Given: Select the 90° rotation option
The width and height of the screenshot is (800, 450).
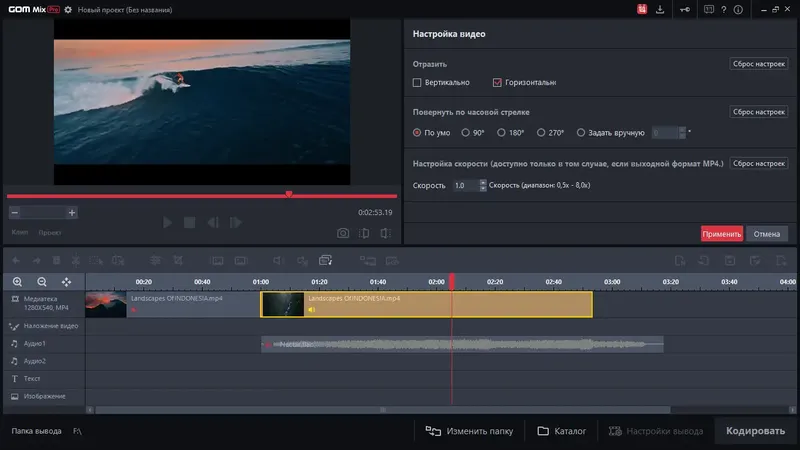Looking at the screenshot, I should pos(466,132).
